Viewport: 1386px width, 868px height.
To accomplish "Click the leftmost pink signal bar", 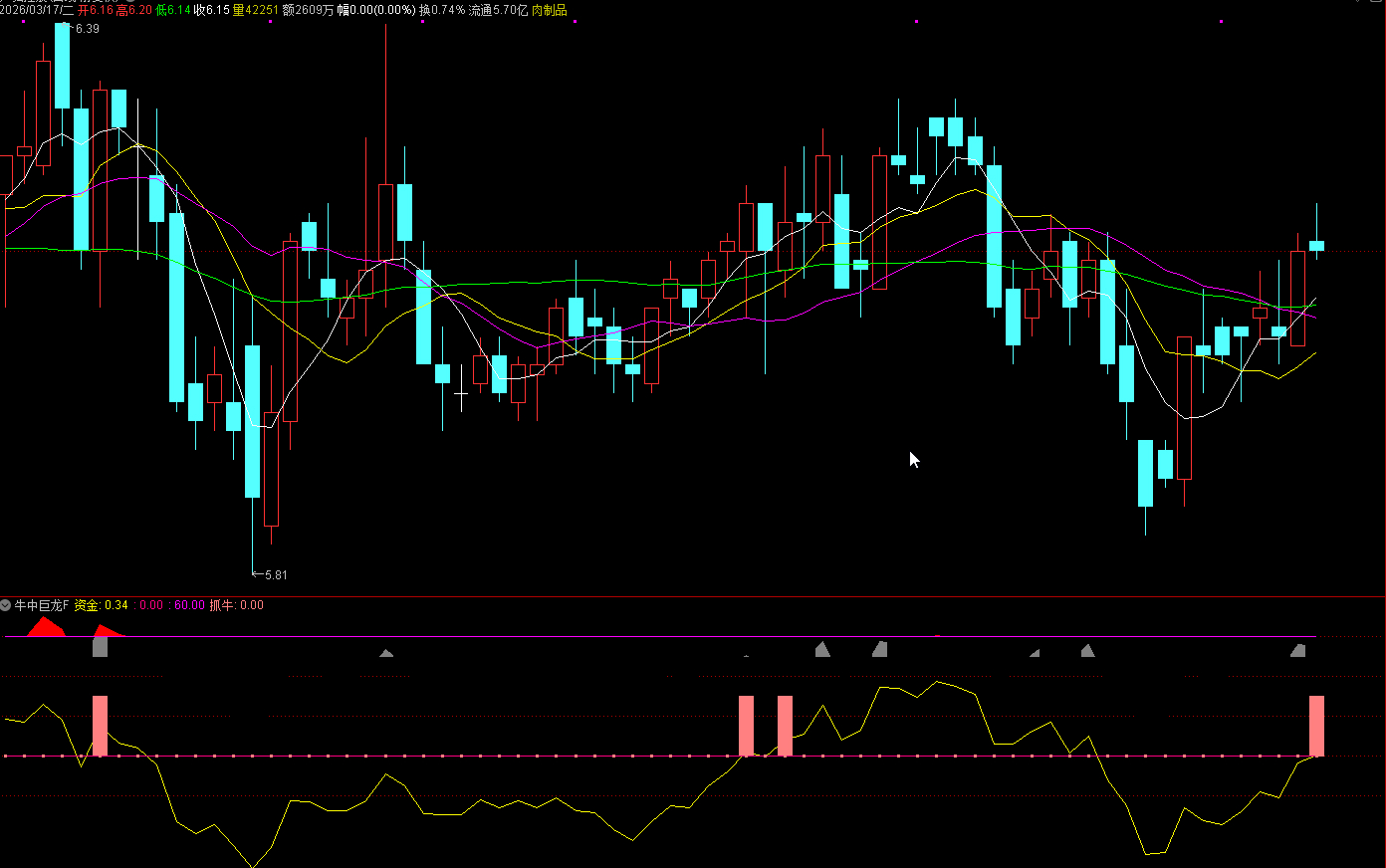I will tap(100, 726).
